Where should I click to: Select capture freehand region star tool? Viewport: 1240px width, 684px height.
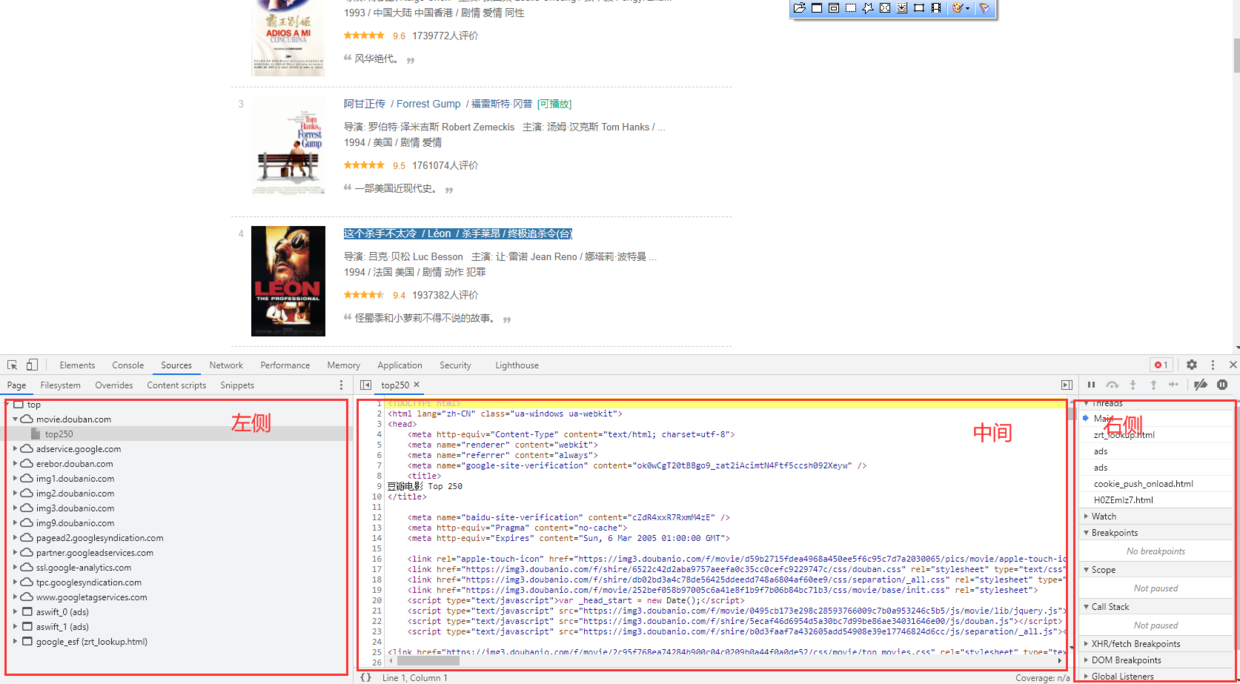pos(868,8)
